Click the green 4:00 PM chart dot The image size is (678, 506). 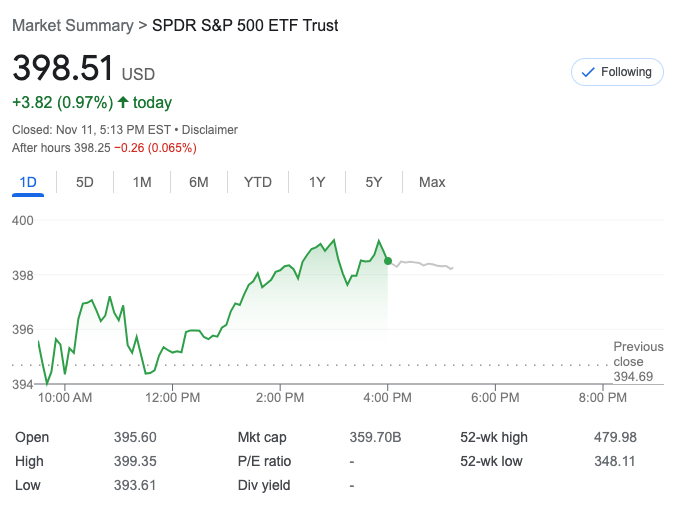[388, 260]
